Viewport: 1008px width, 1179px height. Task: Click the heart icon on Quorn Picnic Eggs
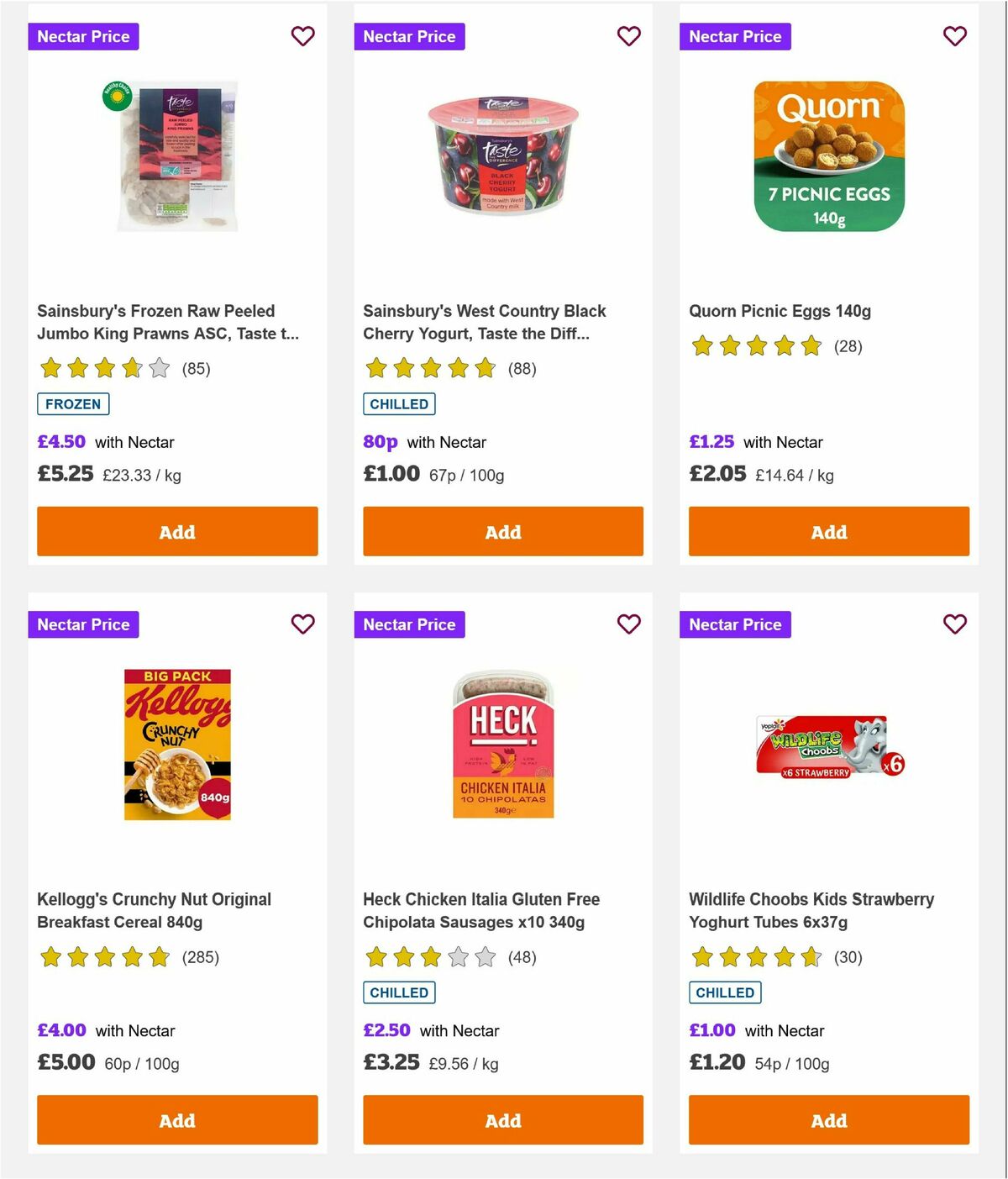pos(954,36)
